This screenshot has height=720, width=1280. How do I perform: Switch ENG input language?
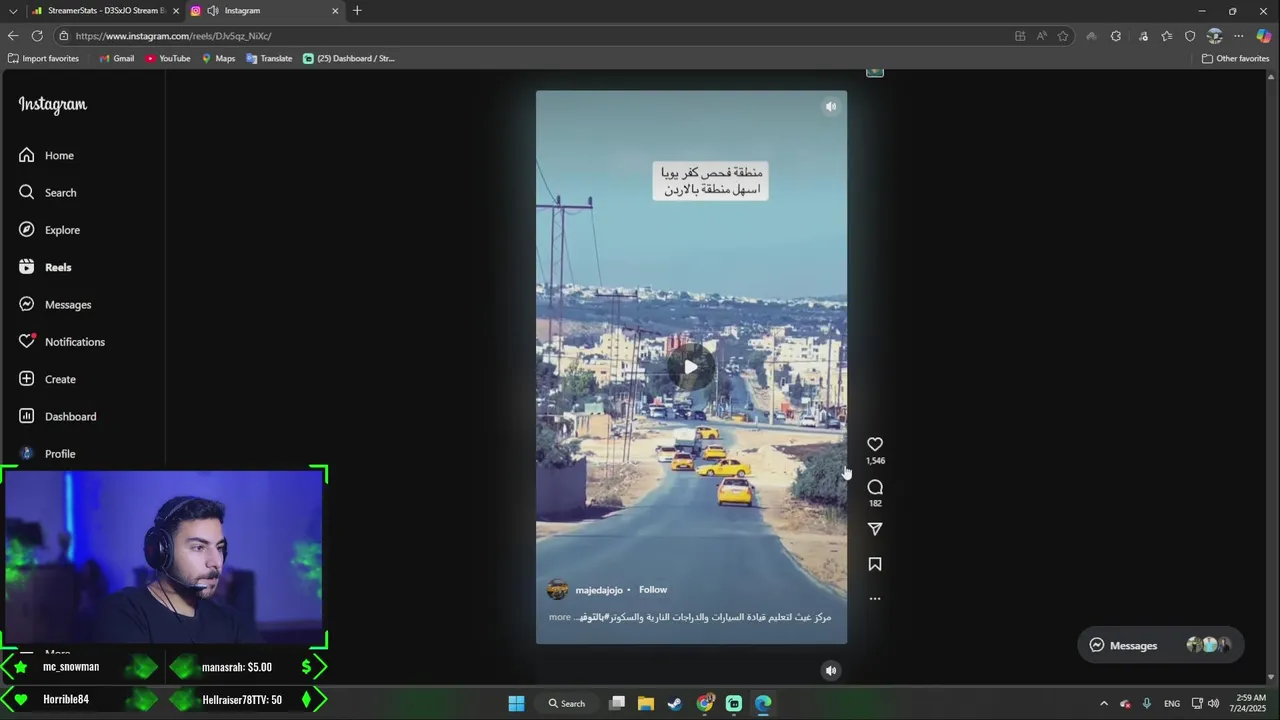click(1171, 703)
